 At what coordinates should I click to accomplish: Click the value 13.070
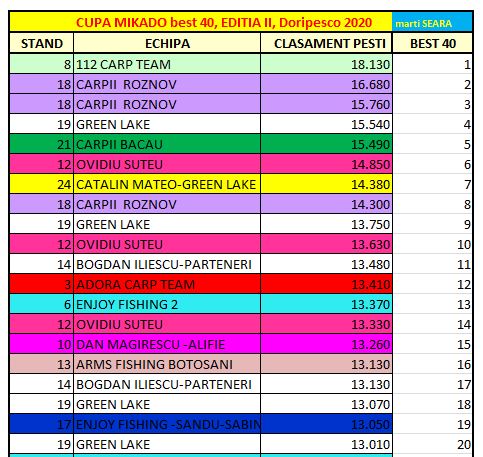tap(326, 404)
